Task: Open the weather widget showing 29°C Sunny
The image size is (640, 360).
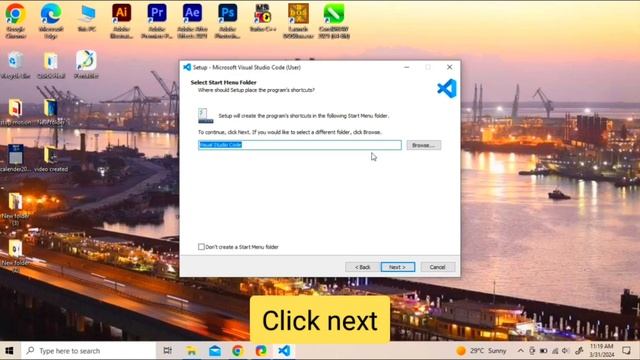Action: 482,351
